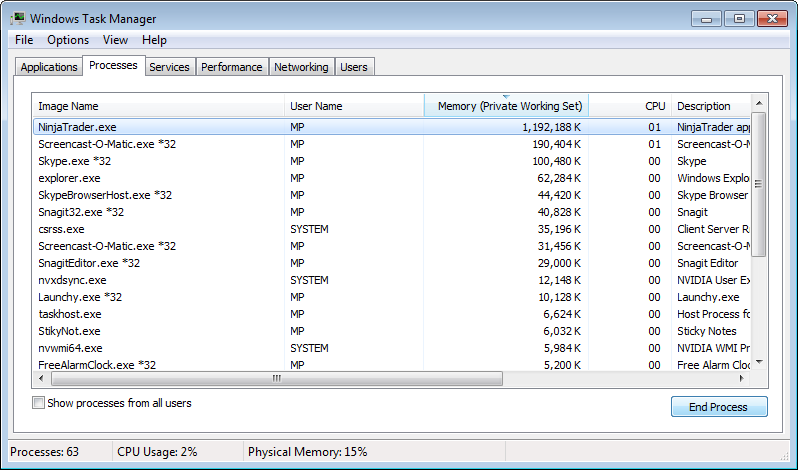Sort by Description column header
Viewport: 798px width, 470px height.
711,106
